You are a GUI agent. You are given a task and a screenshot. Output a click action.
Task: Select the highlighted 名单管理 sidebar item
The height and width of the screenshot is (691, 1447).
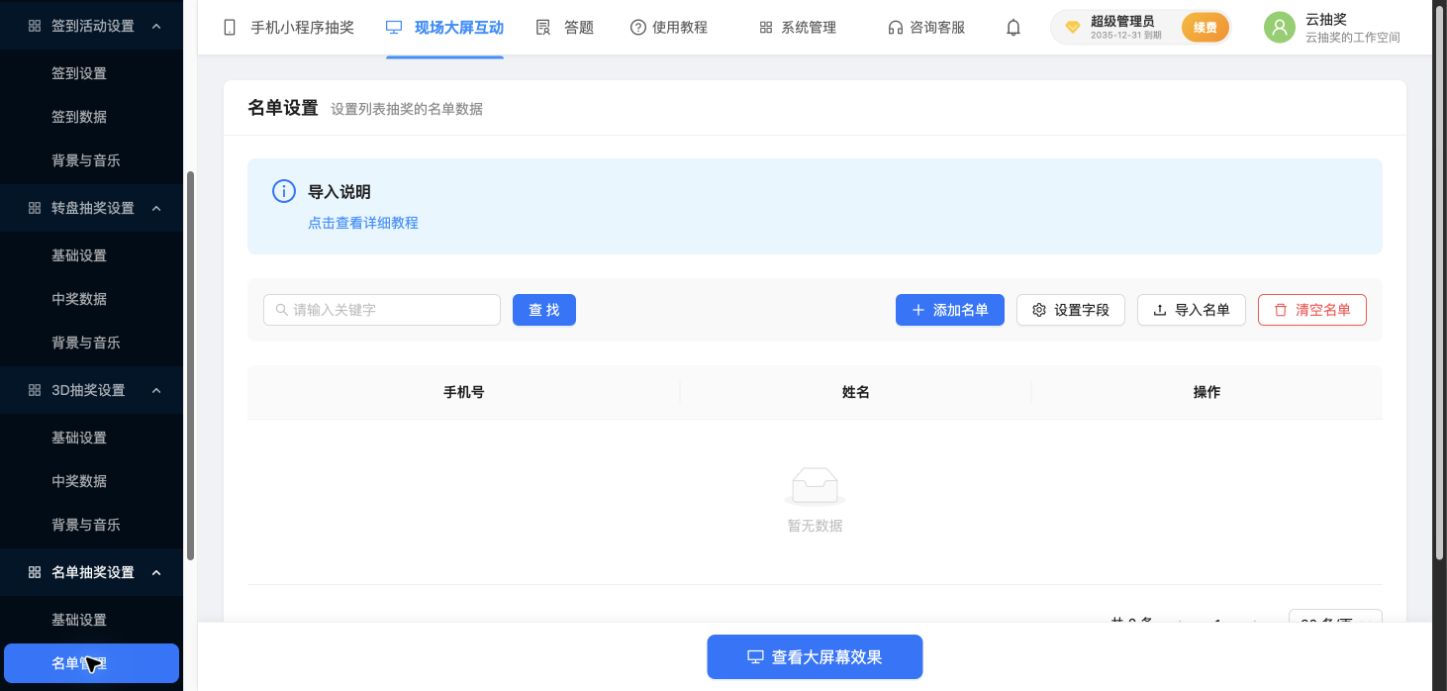click(91, 663)
